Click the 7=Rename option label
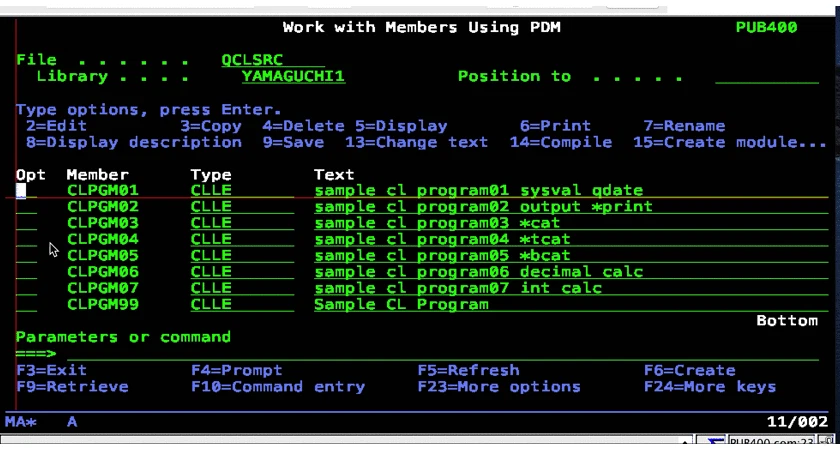Image resolution: width=840 pixels, height=450 pixels. pyautogui.click(x=684, y=126)
